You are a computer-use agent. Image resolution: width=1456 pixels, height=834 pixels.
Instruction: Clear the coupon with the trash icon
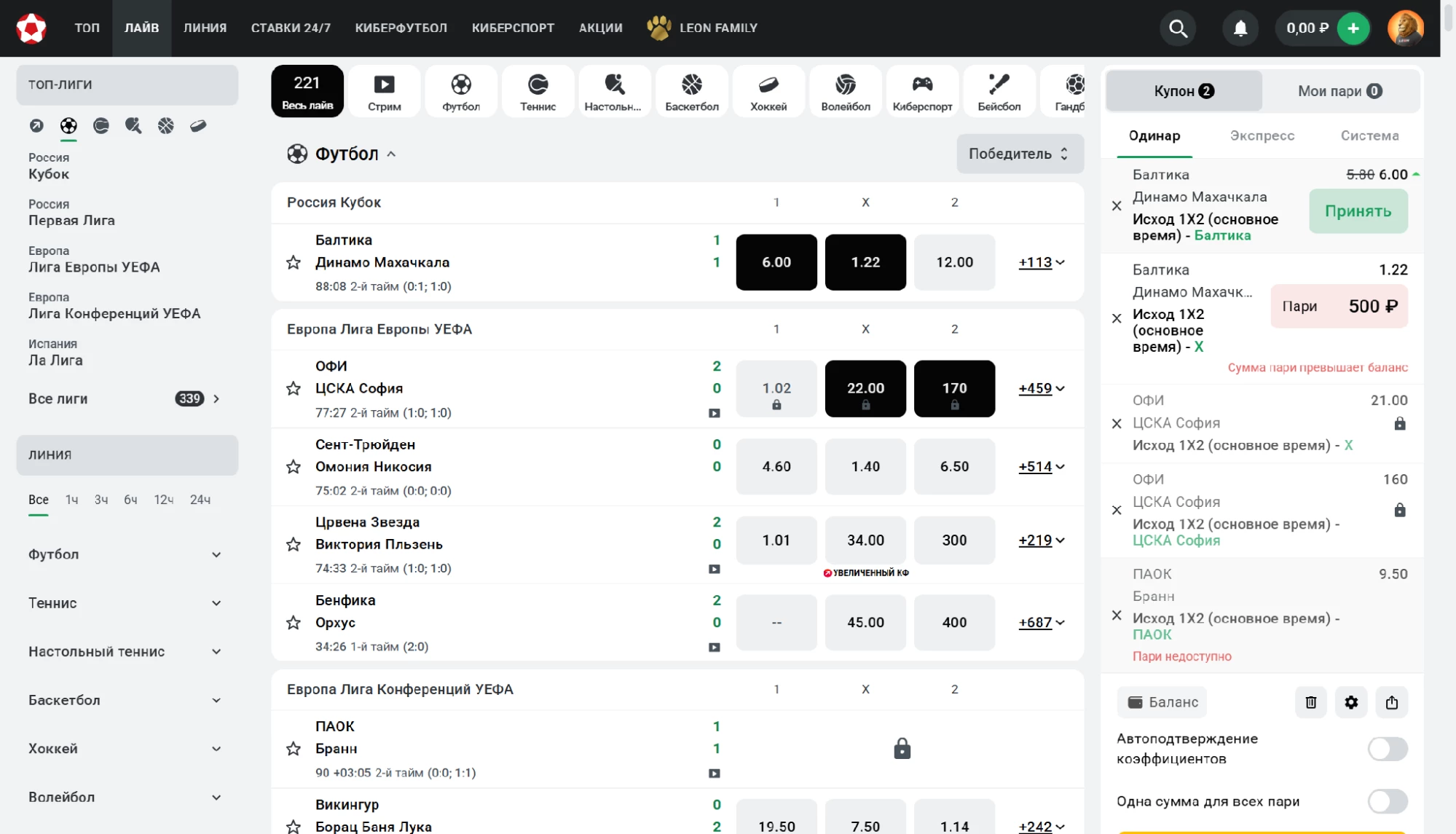point(1310,702)
